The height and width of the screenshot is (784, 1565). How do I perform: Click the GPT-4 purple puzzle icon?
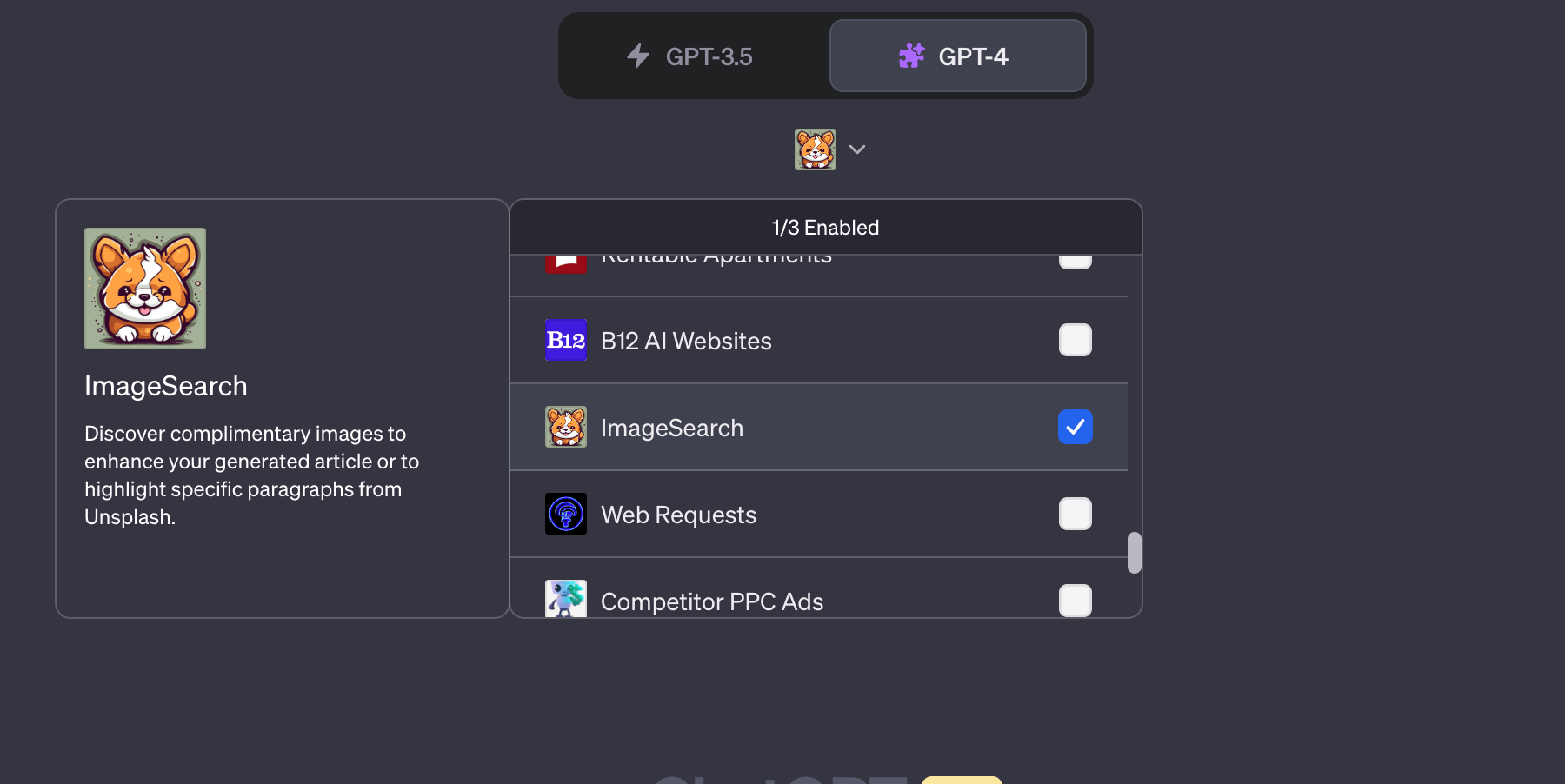click(911, 56)
